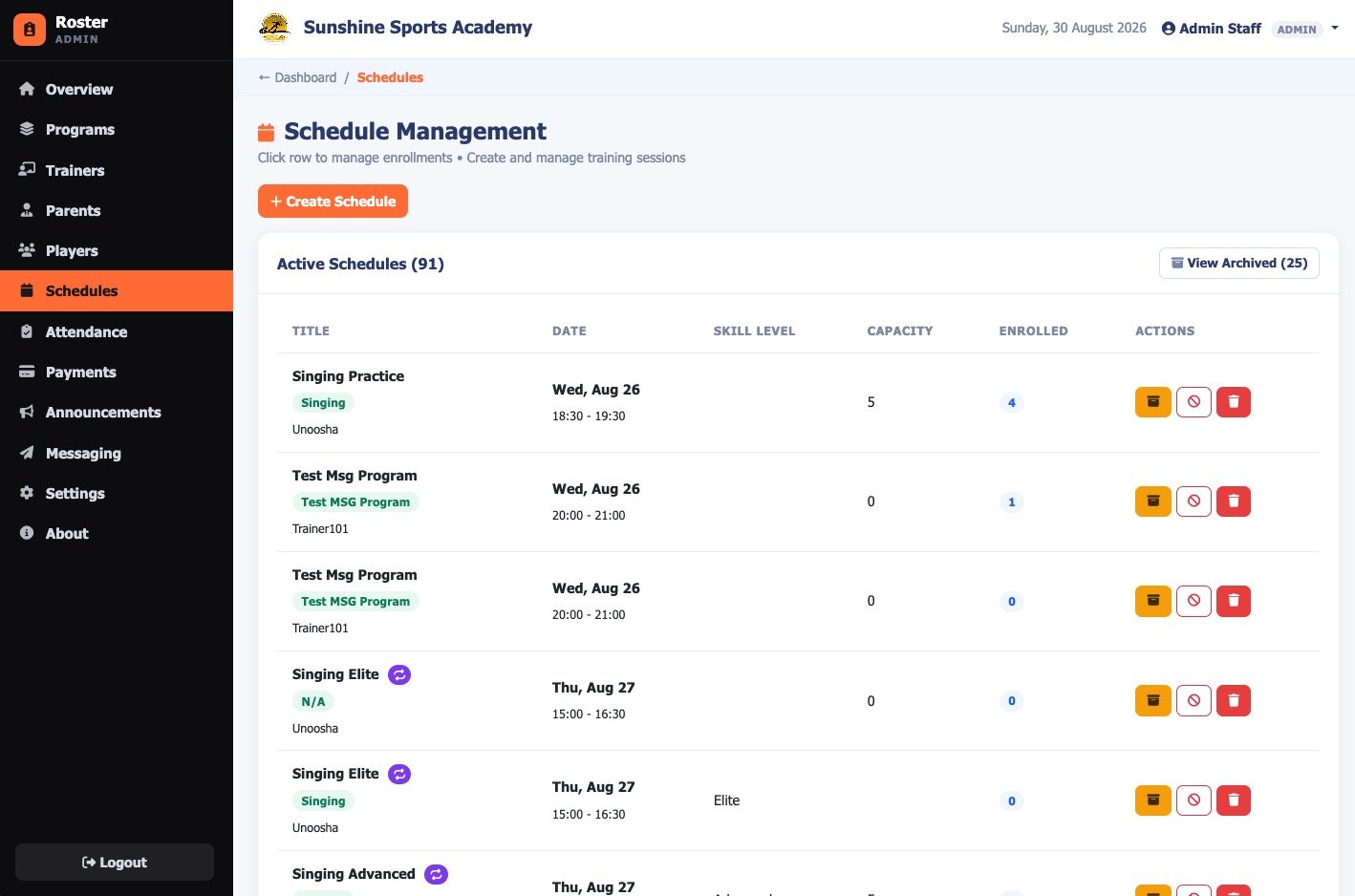1355x896 pixels.
Task: Click the Sunshine Sports Academy logo
Action: (274, 28)
